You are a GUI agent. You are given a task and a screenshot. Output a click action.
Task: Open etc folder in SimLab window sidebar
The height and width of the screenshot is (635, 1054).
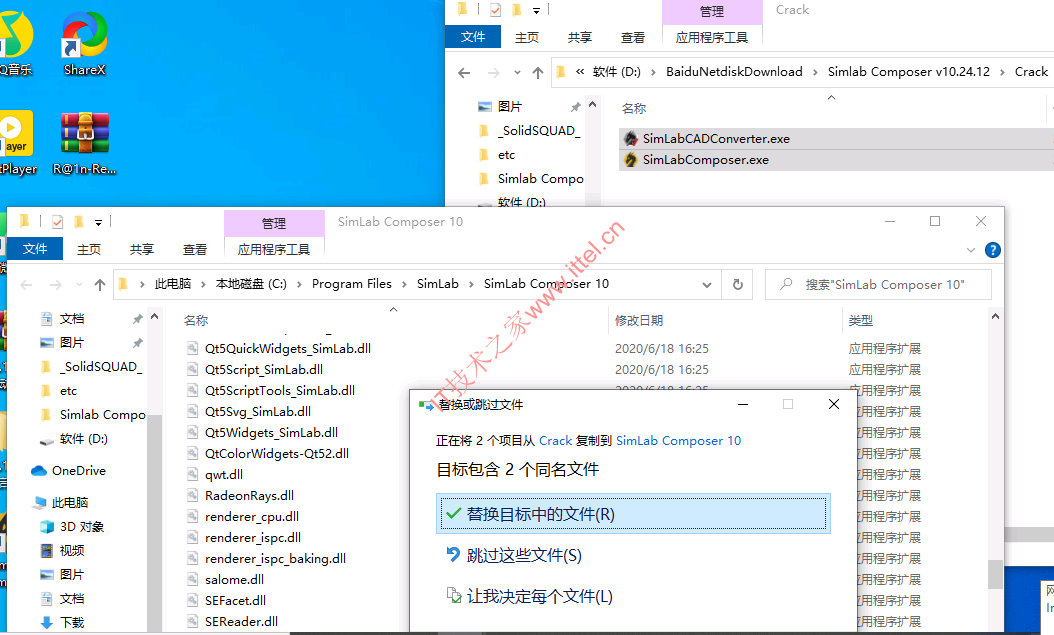59,390
